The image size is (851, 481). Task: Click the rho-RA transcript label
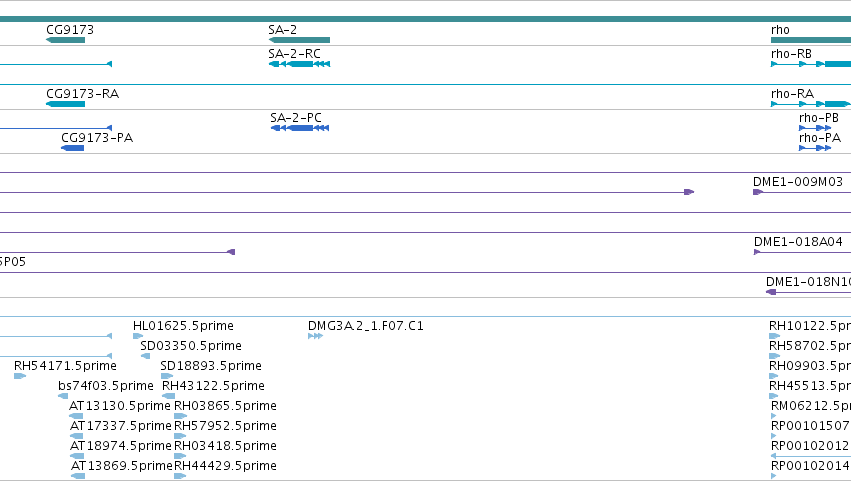coord(792,94)
